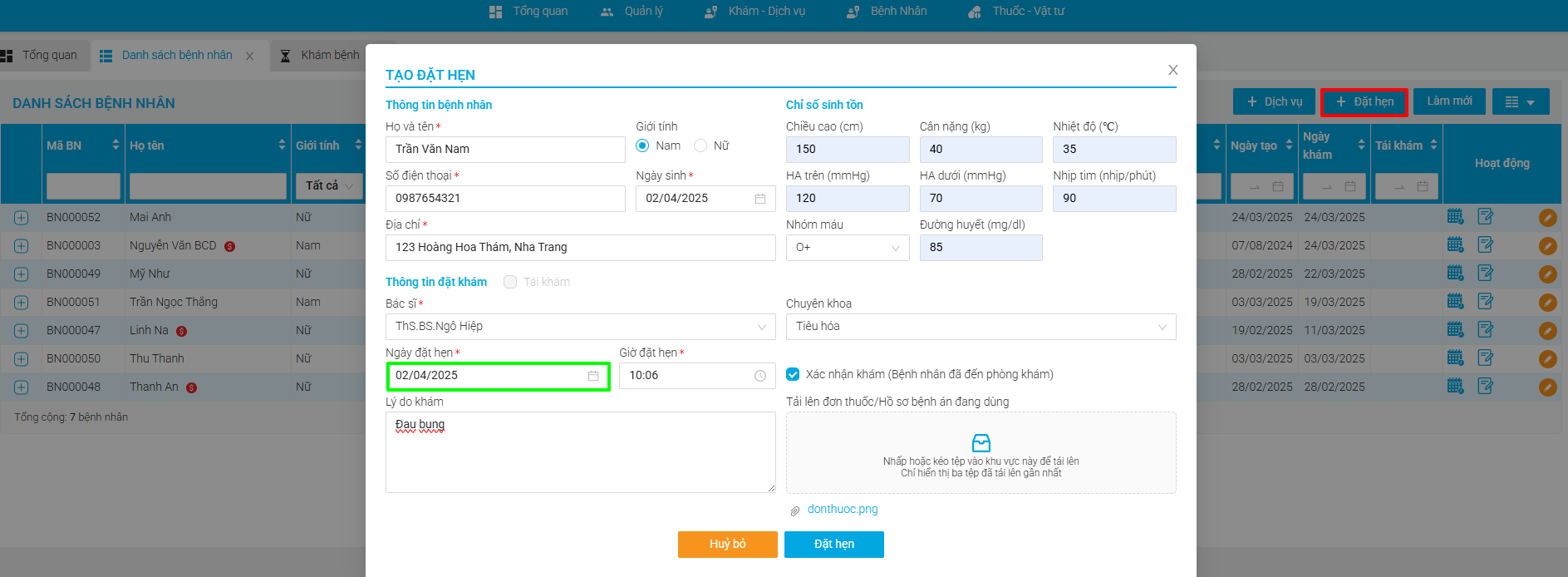Open calendar icon for row BN000003

pyautogui.click(x=1455, y=245)
